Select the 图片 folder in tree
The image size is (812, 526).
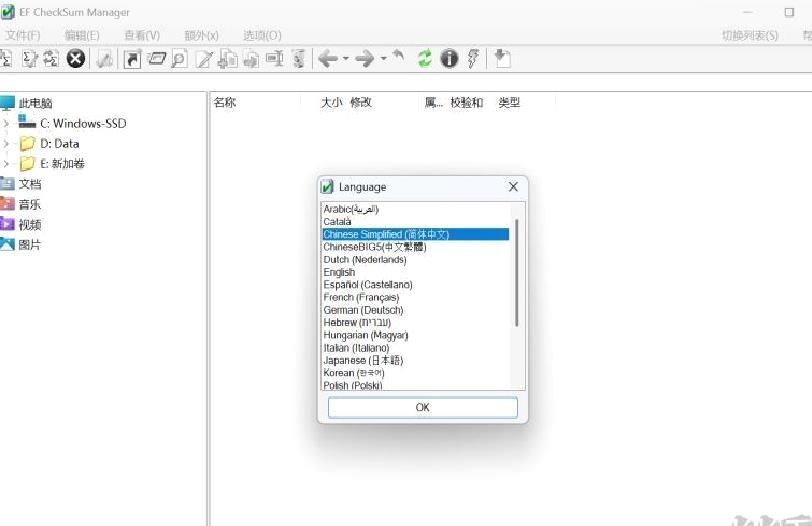point(30,244)
